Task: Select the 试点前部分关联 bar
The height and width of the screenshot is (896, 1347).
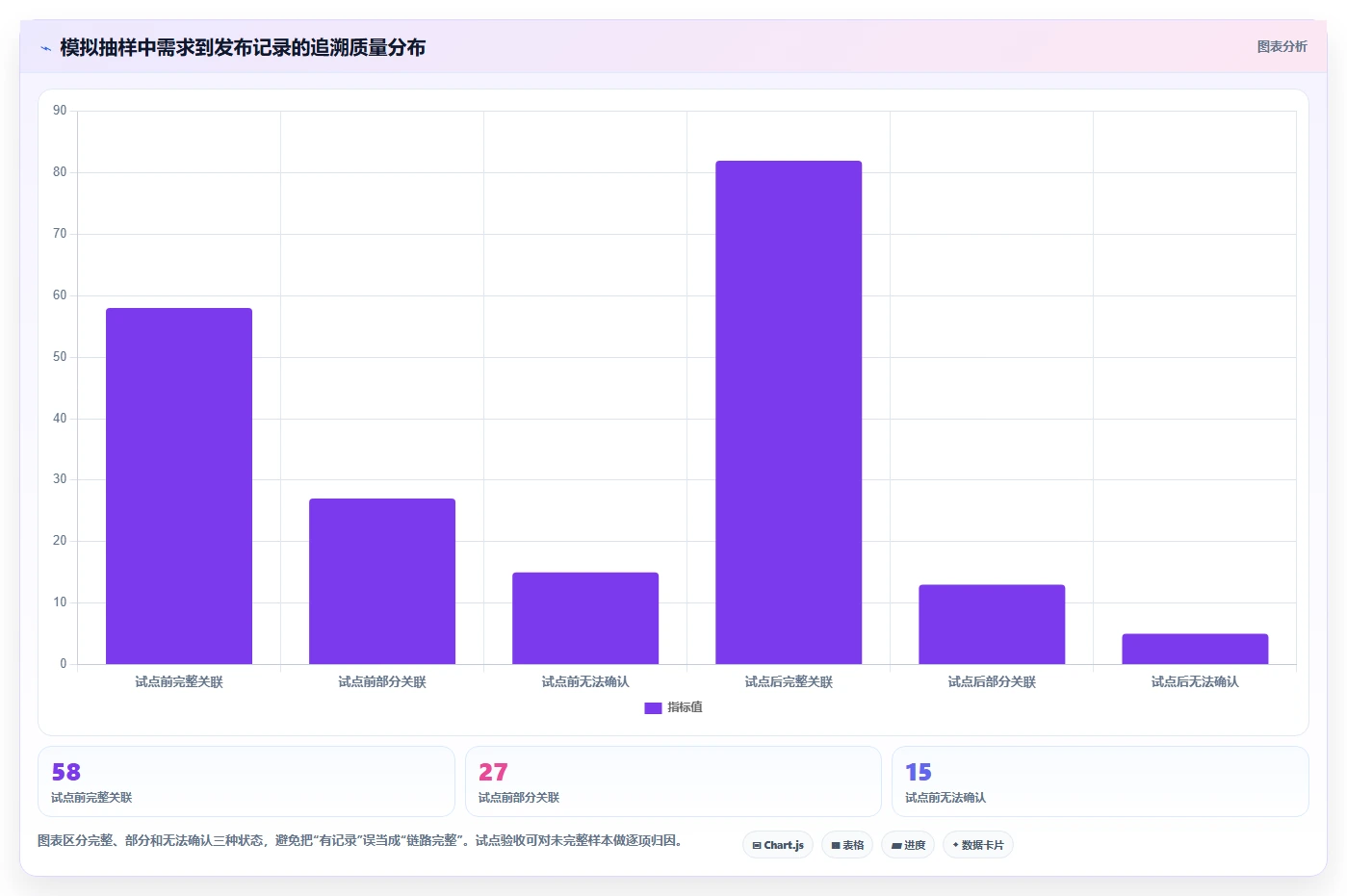Action: [x=382, y=581]
